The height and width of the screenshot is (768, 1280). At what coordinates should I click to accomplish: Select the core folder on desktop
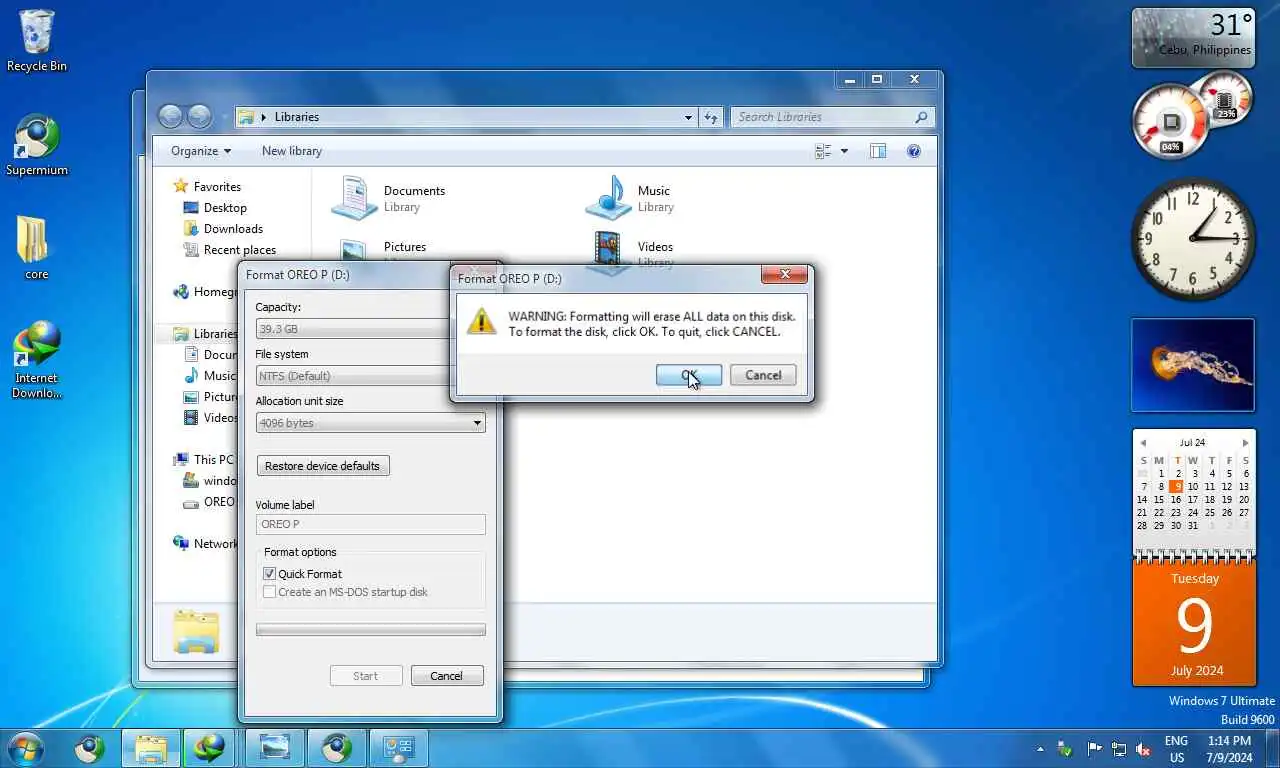point(36,248)
